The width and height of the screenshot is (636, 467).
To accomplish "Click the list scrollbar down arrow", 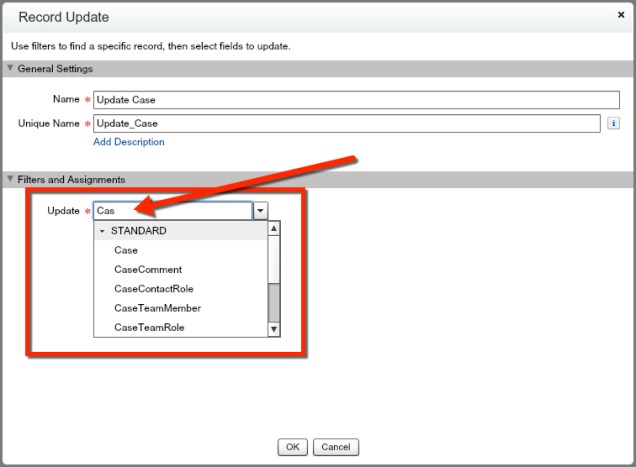I will point(274,330).
